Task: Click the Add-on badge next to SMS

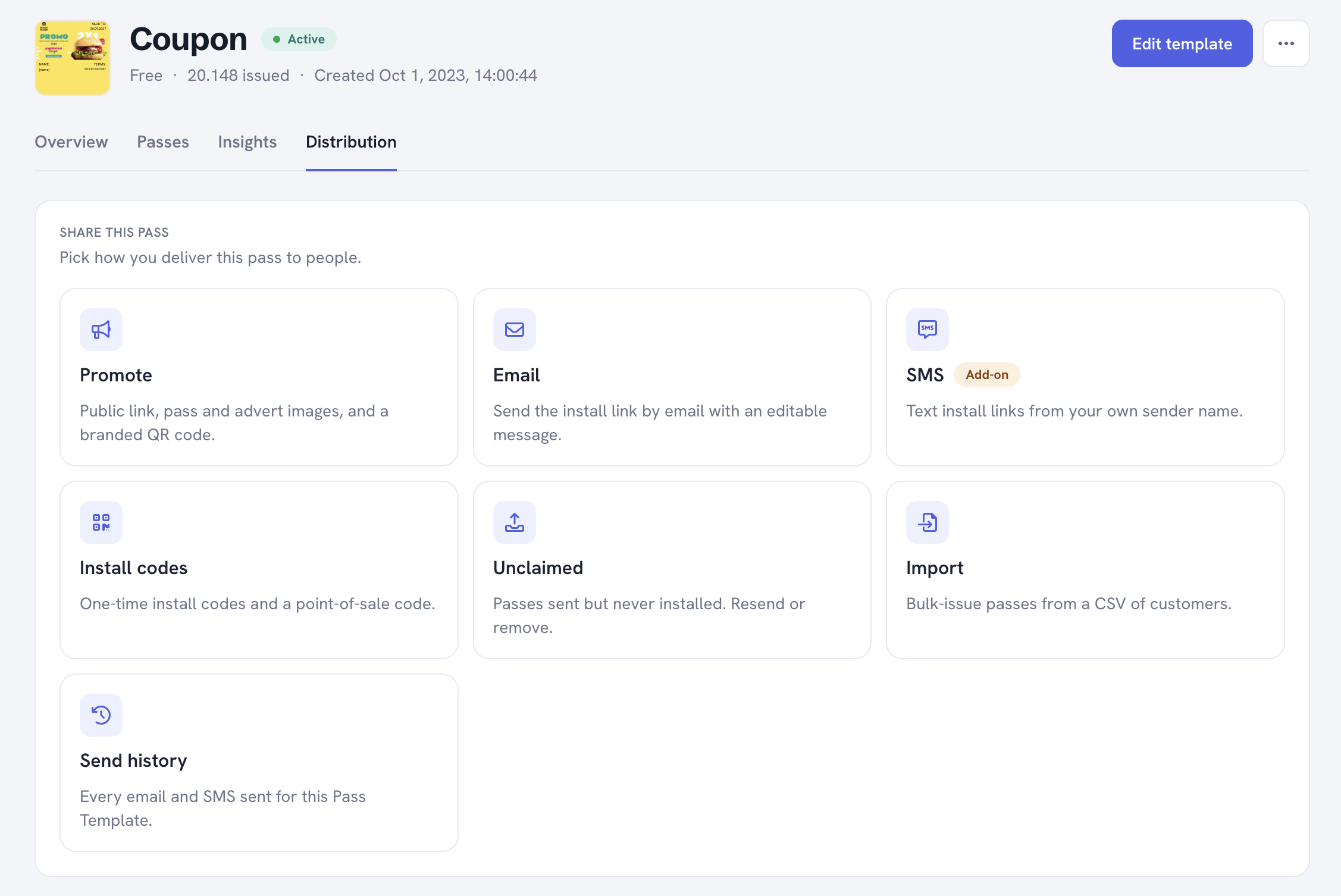Action: (987, 375)
